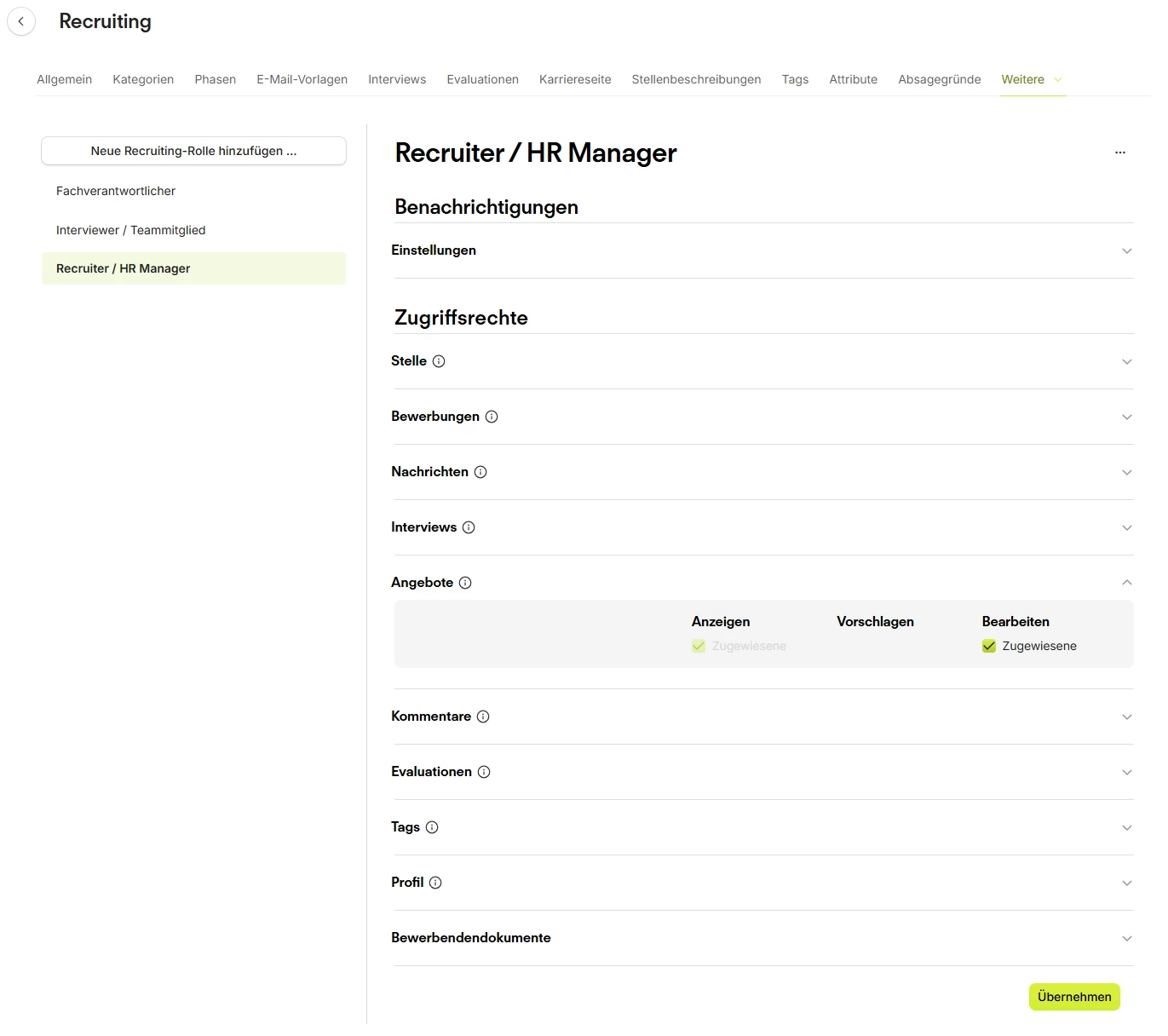Expand the Bewerbendendokumente section
Screen dimensions: 1168x1036
(x=1126, y=938)
